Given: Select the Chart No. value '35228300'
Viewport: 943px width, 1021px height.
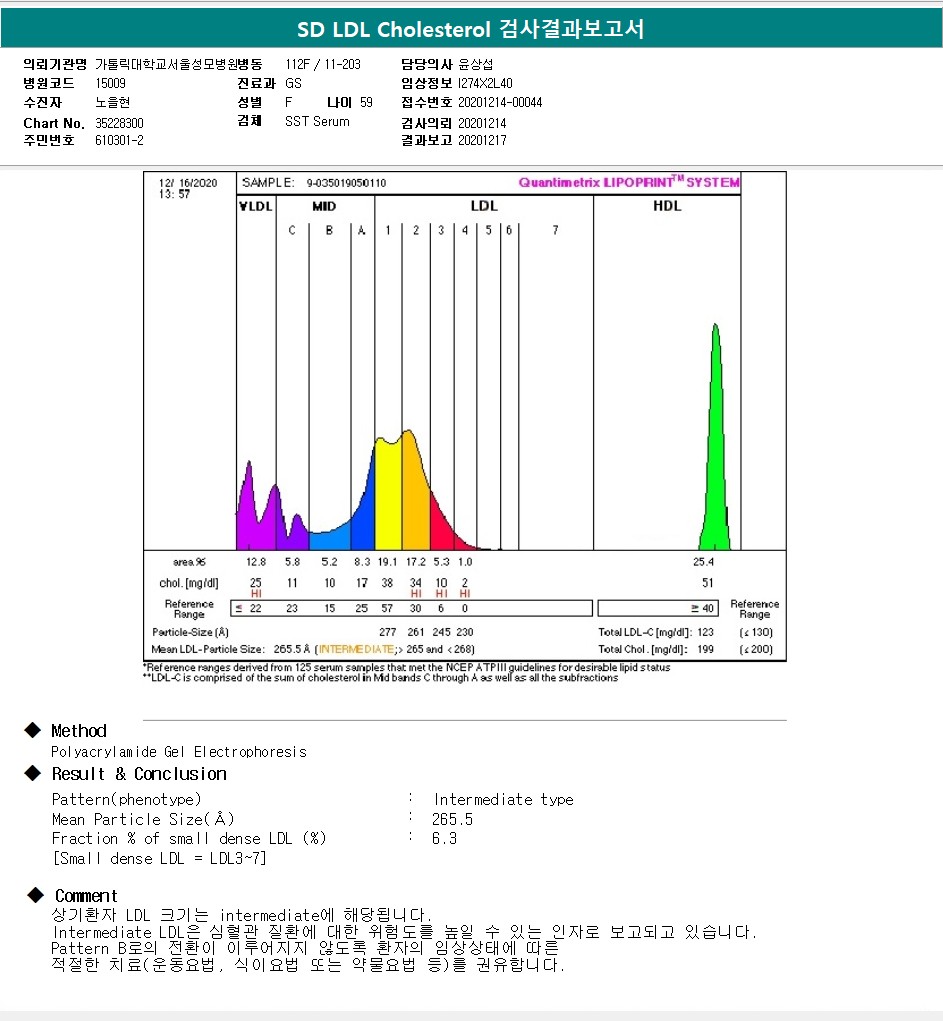Looking at the screenshot, I should (119, 123).
